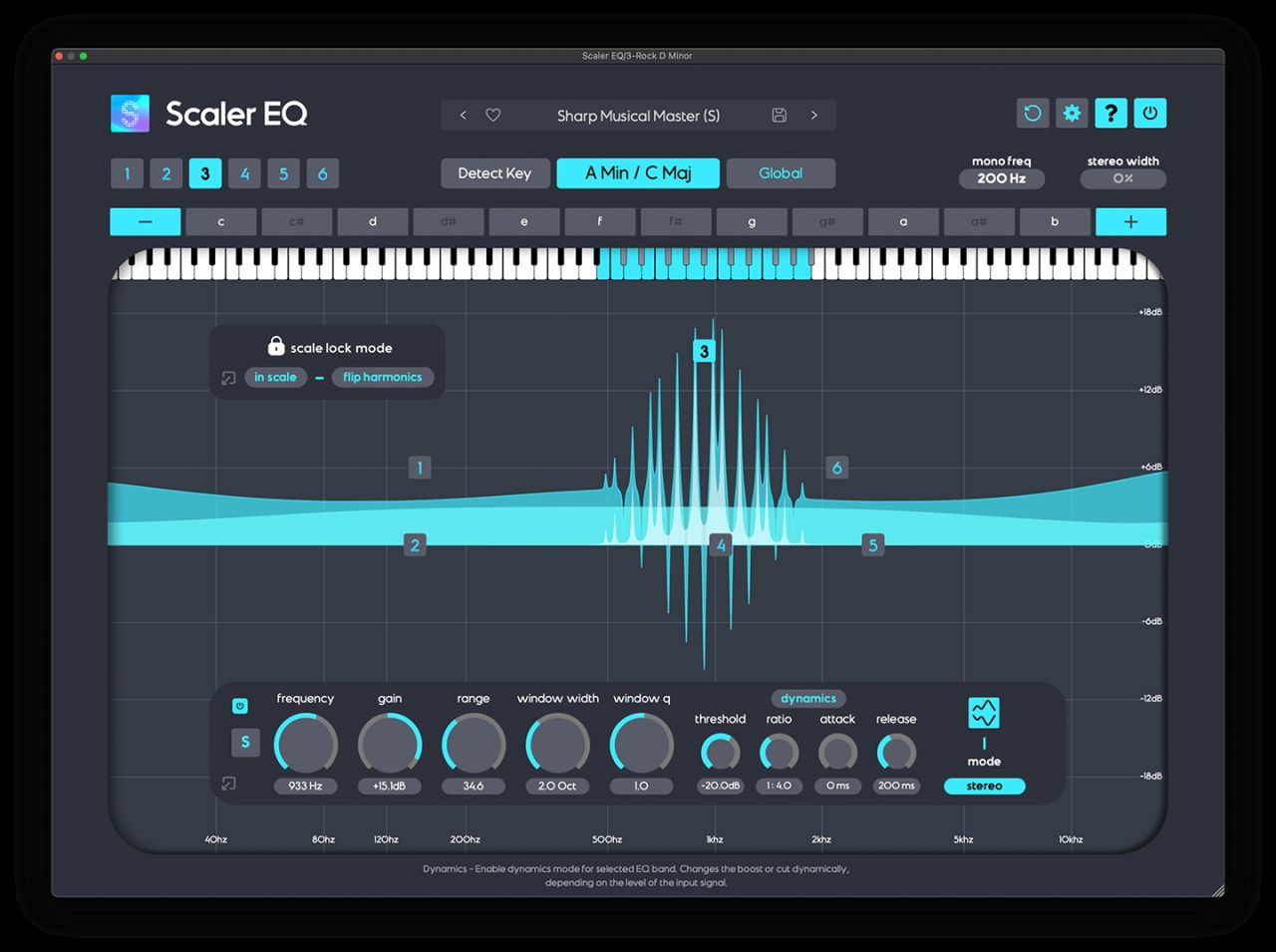Toggle note d#

[449, 221]
